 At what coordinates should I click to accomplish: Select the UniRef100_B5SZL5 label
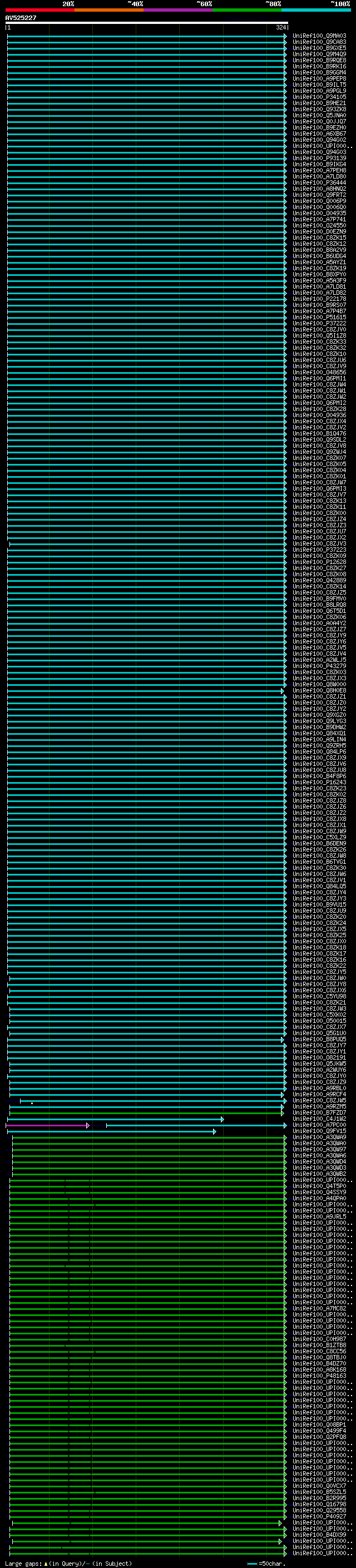pyautogui.click(x=319, y=1492)
